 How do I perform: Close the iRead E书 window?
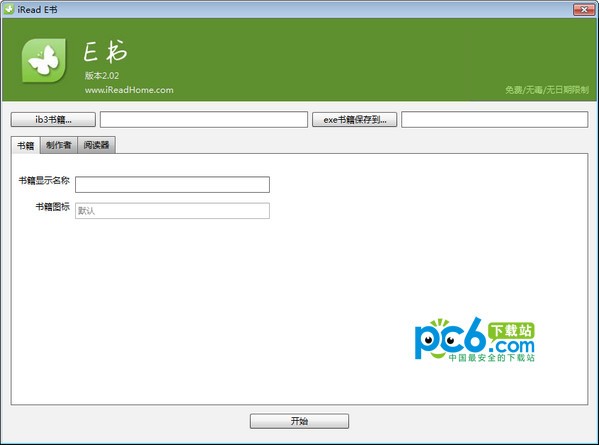tap(584, 10)
